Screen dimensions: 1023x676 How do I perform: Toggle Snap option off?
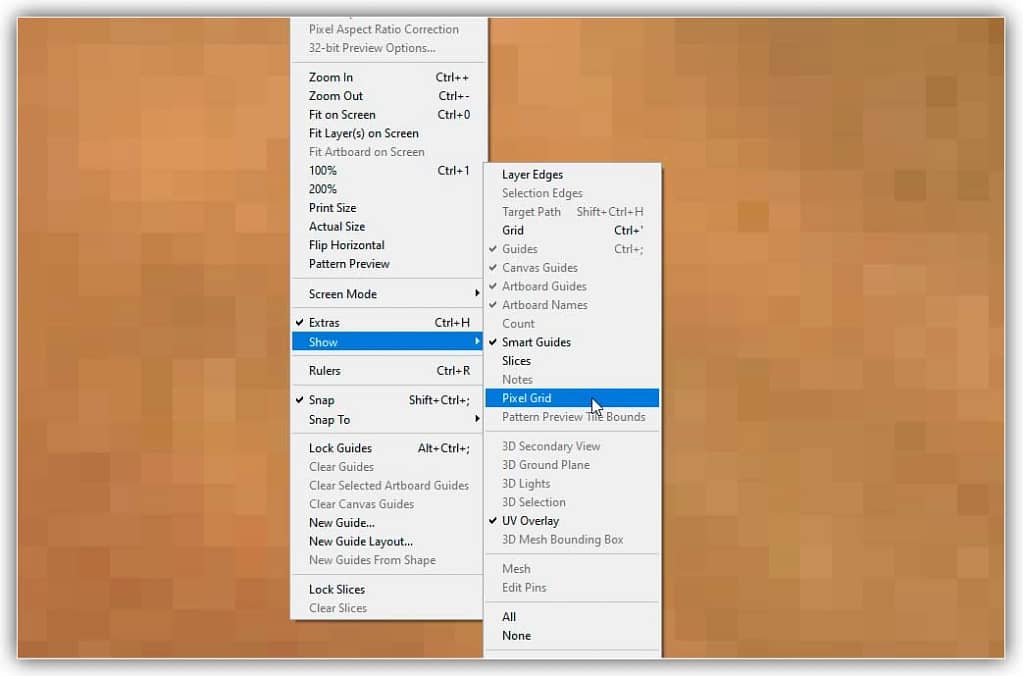[x=322, y=400]
